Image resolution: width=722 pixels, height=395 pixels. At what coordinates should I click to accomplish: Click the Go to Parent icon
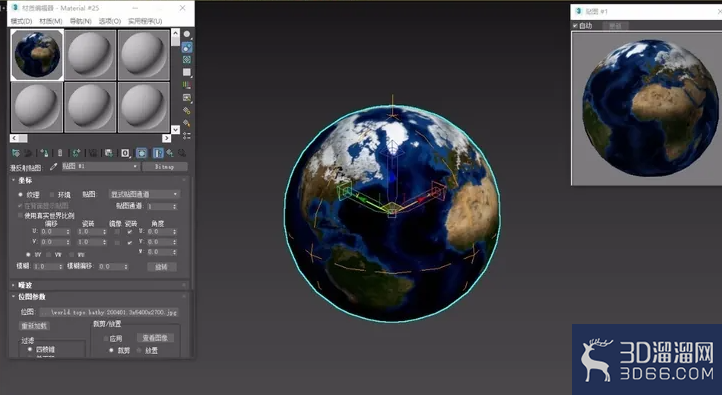pos(170,153)
